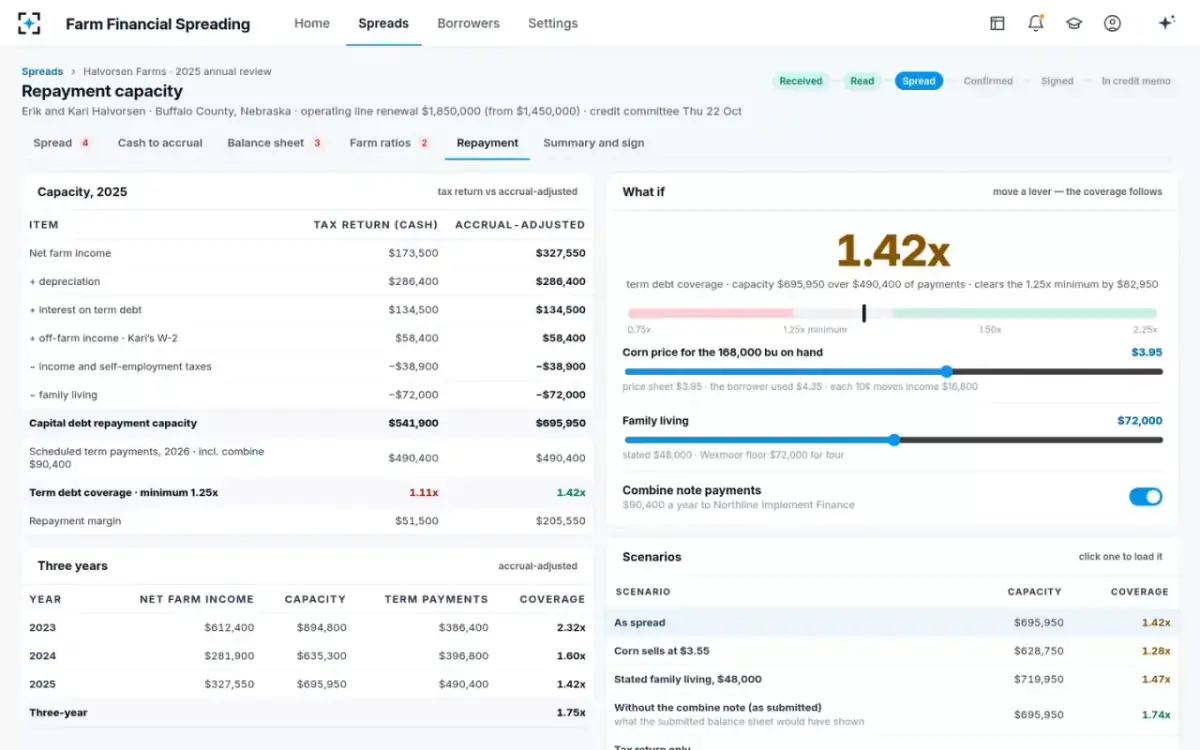Image resolution: width=1200 pixels, height=750 pixels.
Task: Load the Stated family living, $48,000 scenario
Action: tap(892, 679)
